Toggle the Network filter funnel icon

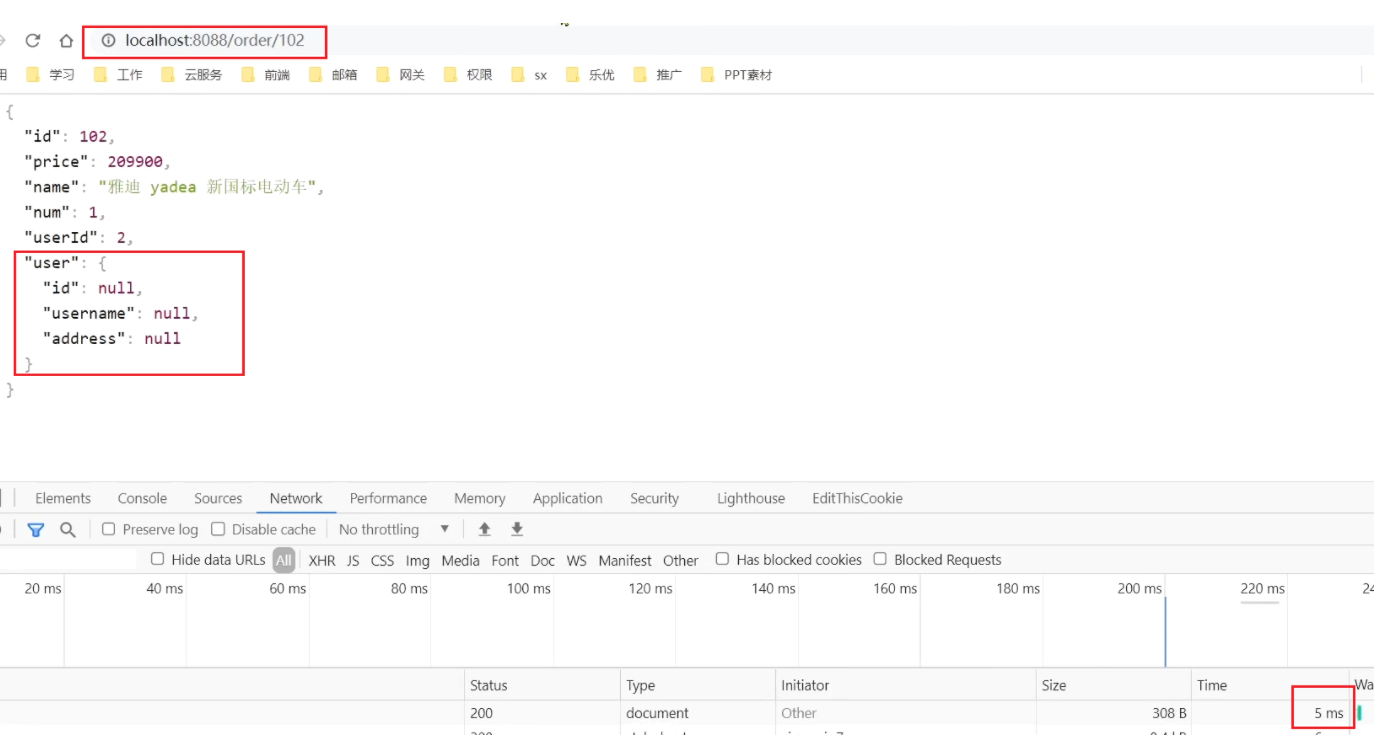click(36, 530)
